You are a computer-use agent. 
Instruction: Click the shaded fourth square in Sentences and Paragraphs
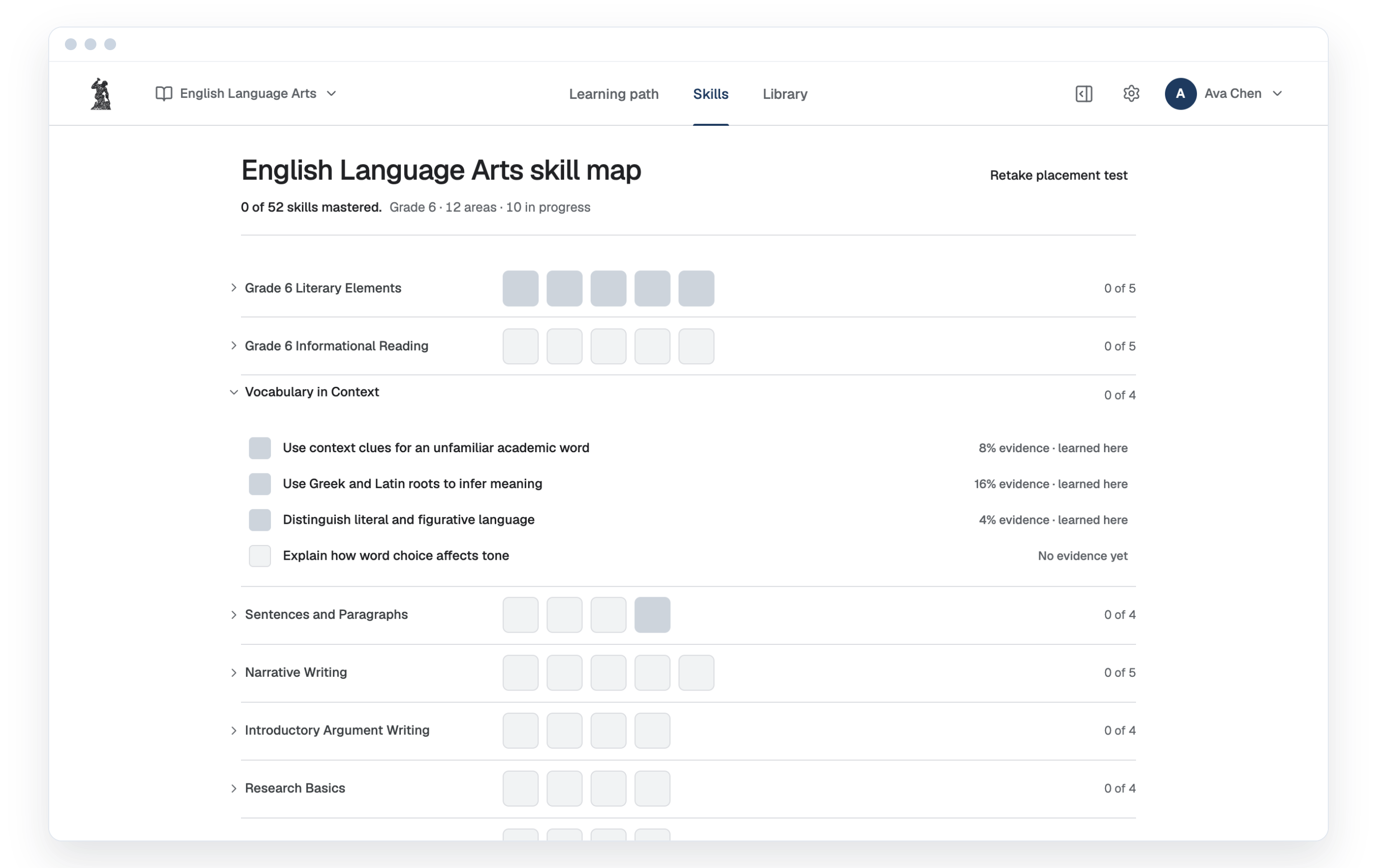pyautogui.click(x=652, y=615)
